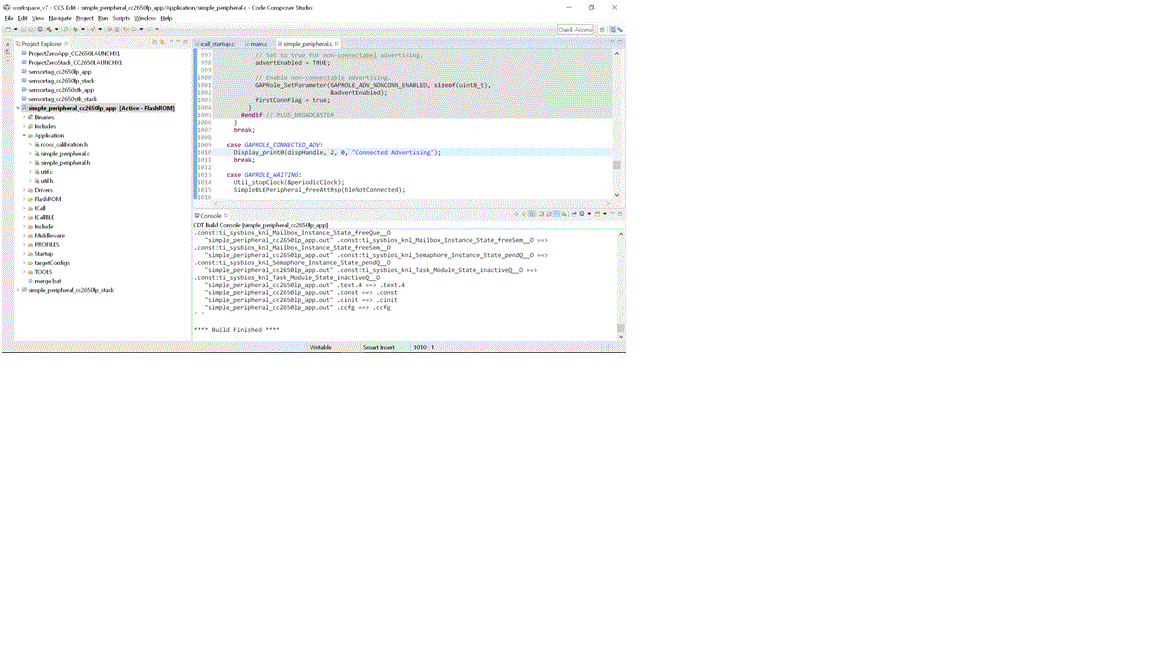Jump to next error in Console

coord(516,214)
